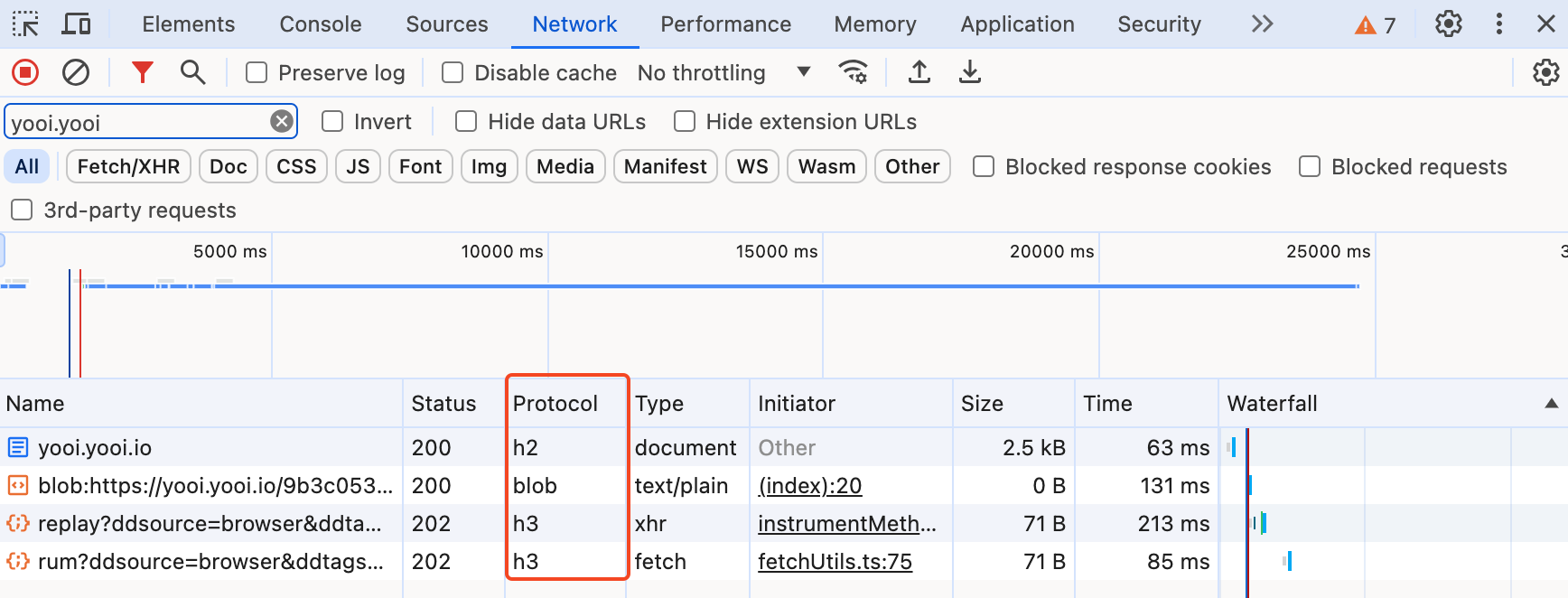Open network search magnifier
This screenshot has height=598, width=1568.
pos(192,72)
